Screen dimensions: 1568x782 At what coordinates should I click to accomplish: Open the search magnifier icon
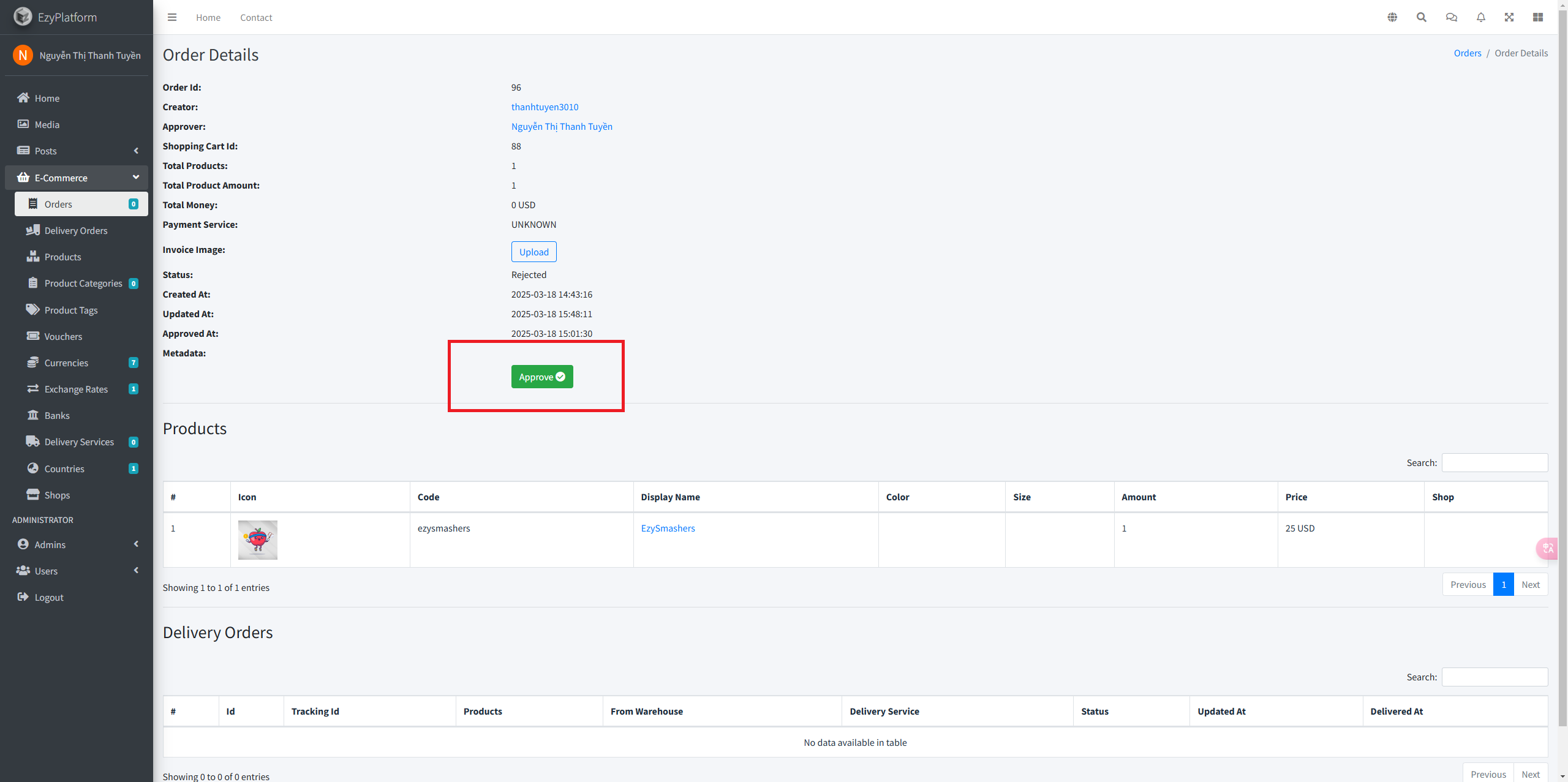coord(1422,17)
